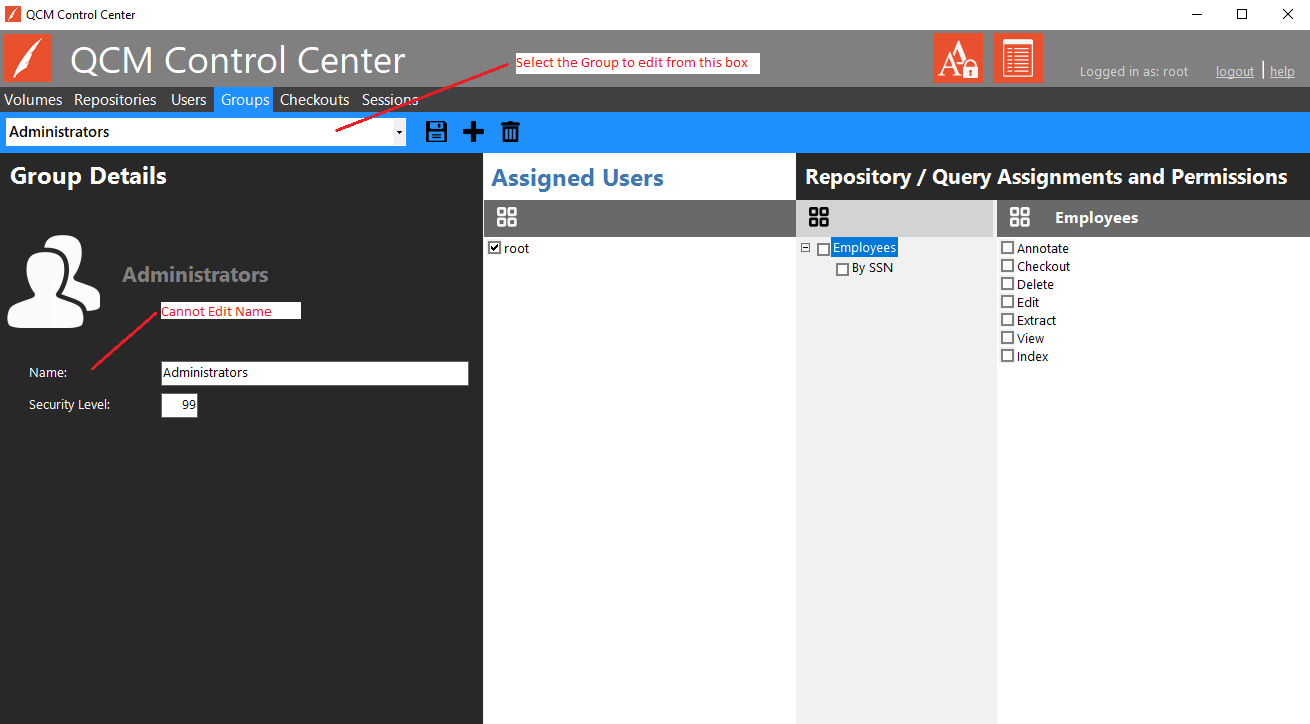Screen dimensions: 1310x724
Task: Collapse the Employees tree node
Action: [x=805, y=248]
